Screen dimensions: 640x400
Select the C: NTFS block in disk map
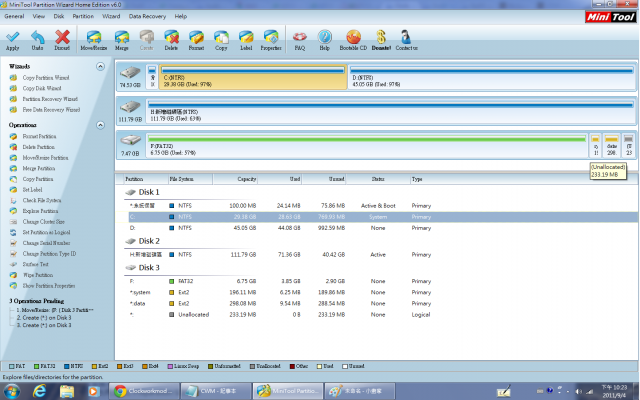click(253, 77)
